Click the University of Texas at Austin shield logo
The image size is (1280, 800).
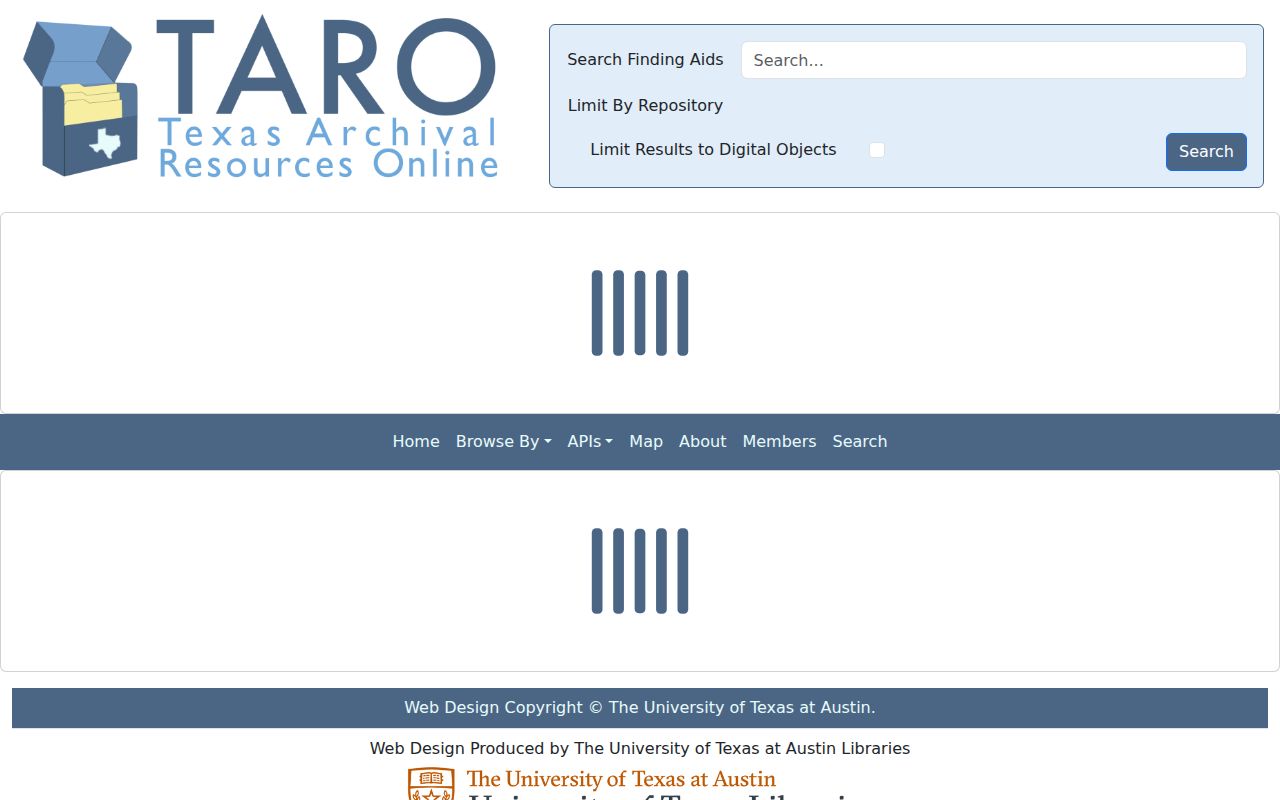click(431, 784)
